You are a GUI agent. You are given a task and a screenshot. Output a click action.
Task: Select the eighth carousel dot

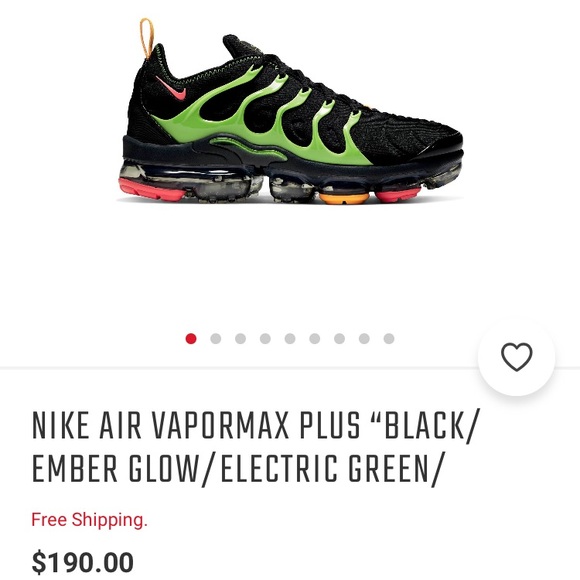click(x=364, y=338)
